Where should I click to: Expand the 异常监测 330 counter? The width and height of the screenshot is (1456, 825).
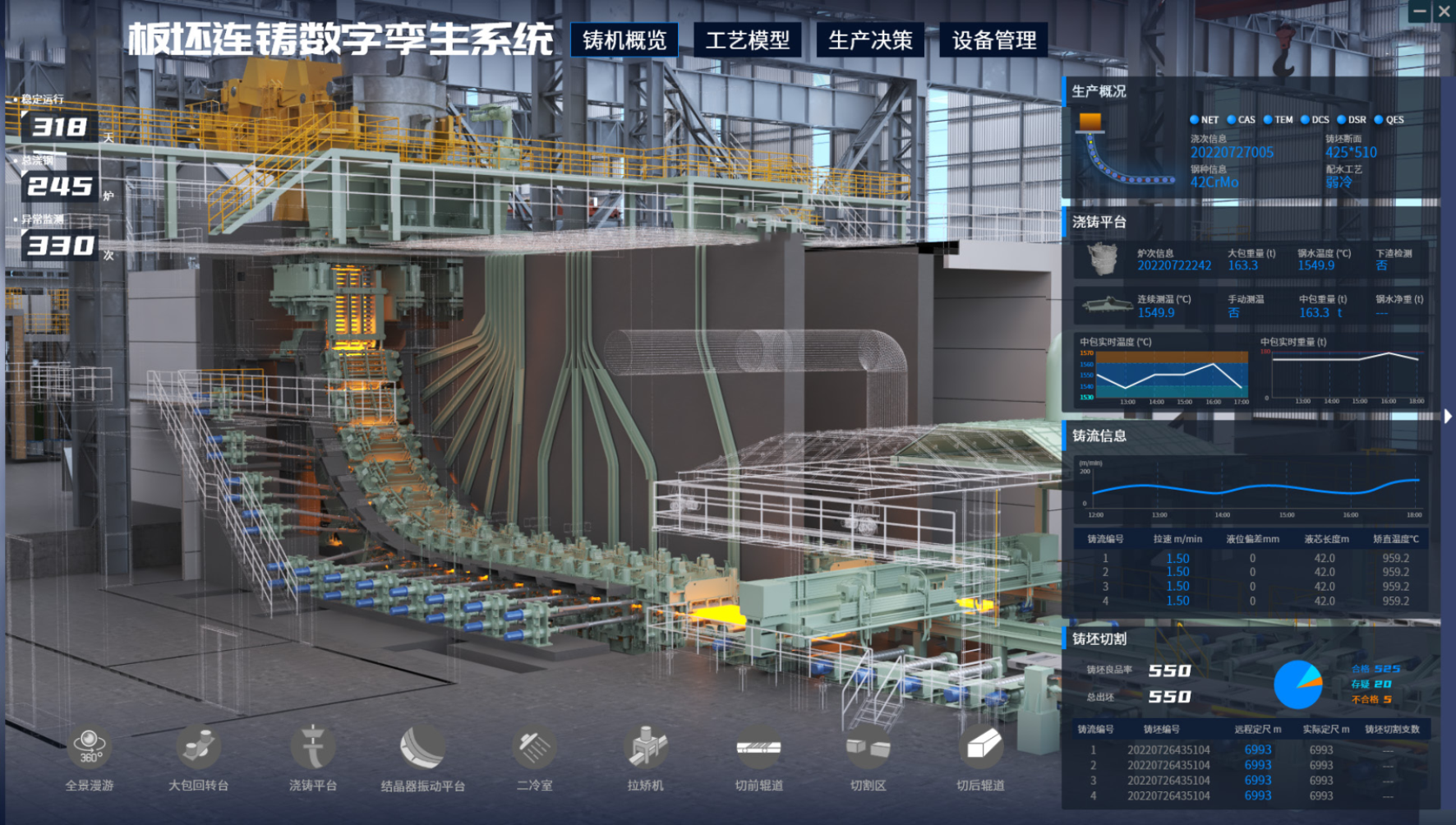coord(61,245)
